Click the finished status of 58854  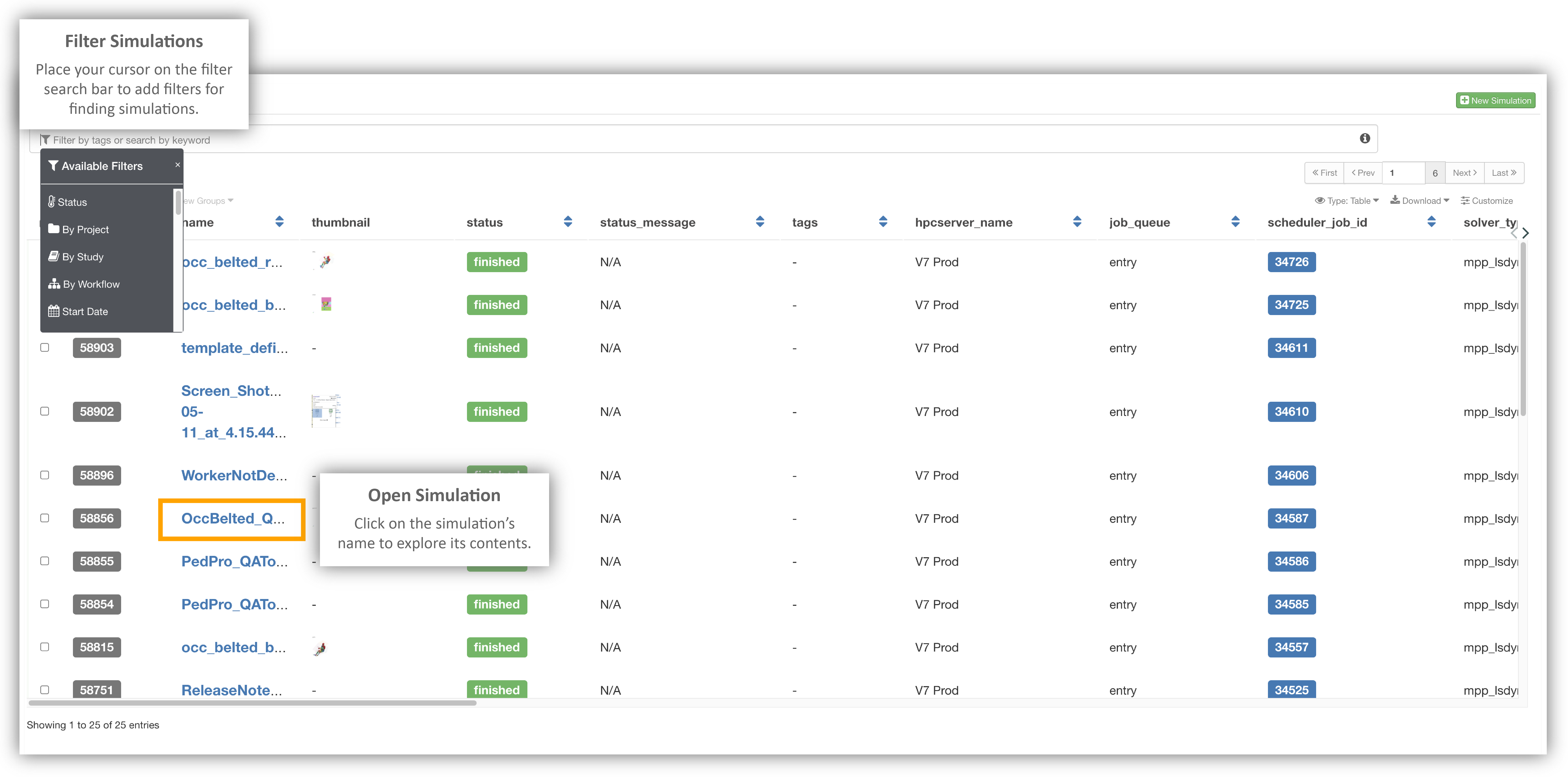coord(497,604)
